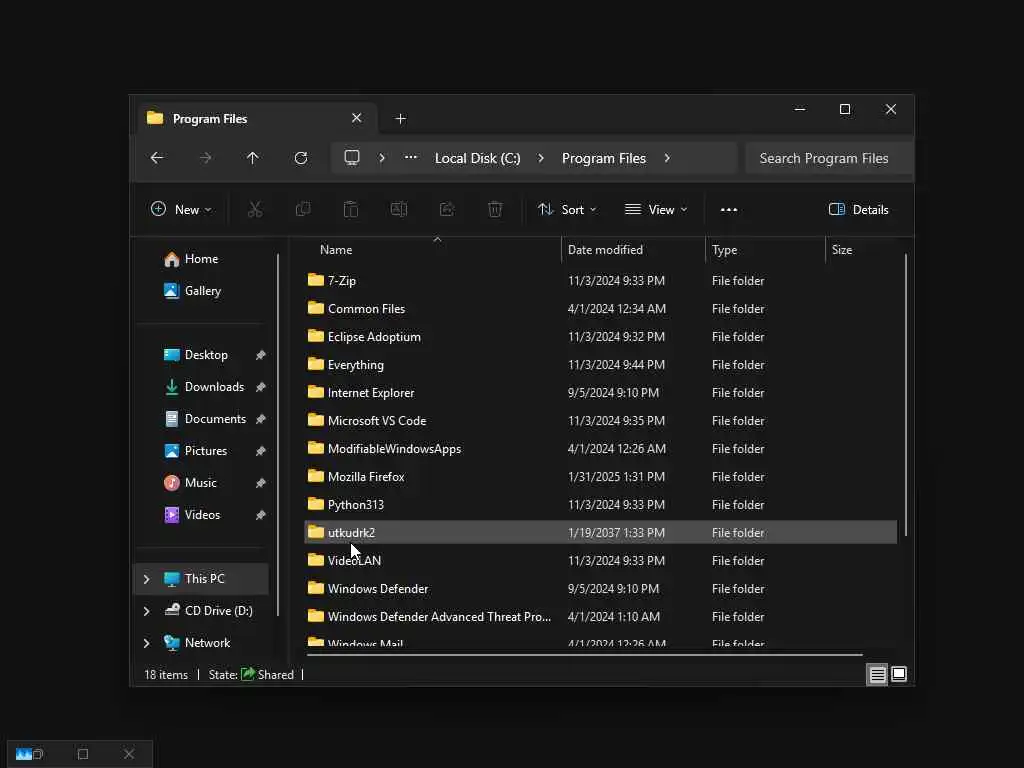Click the navigation pane scrollbar
The width and height of the screenshot is (1024, 768).
pos(278,434)
